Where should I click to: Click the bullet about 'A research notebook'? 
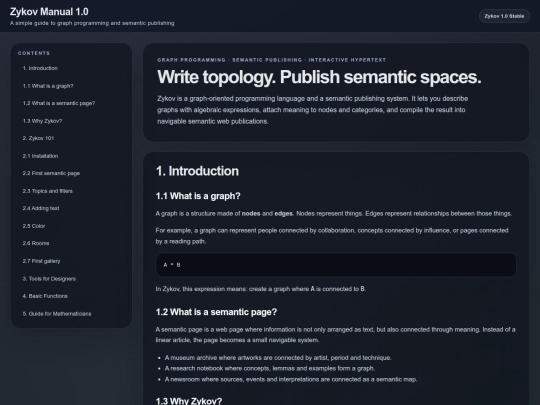click(x=270, y=368)
